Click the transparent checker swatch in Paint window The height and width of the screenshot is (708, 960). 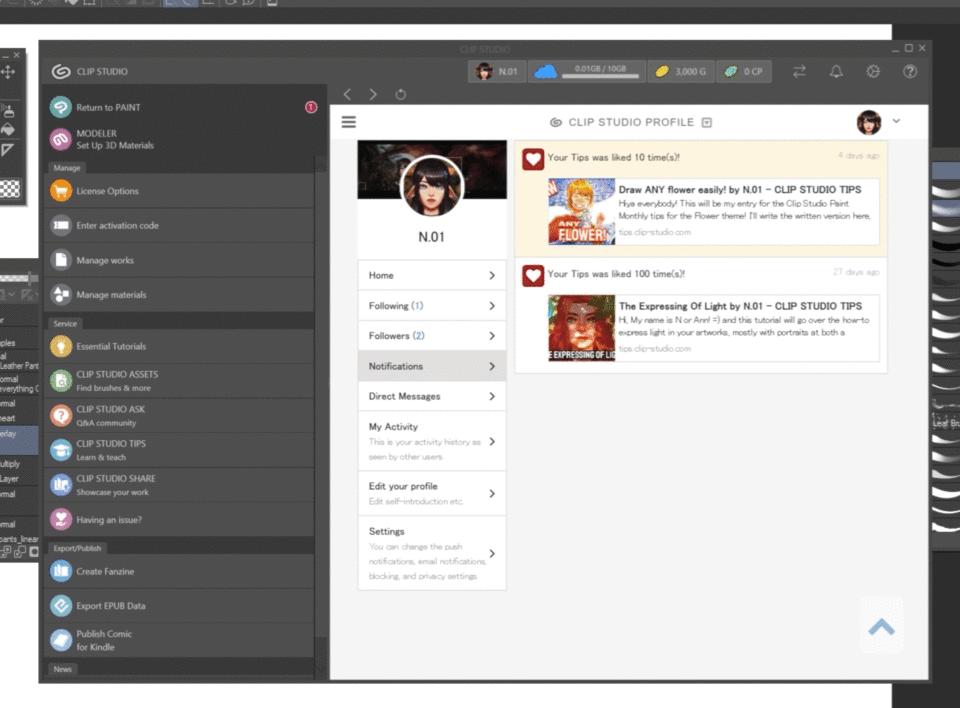click(10, 189)
